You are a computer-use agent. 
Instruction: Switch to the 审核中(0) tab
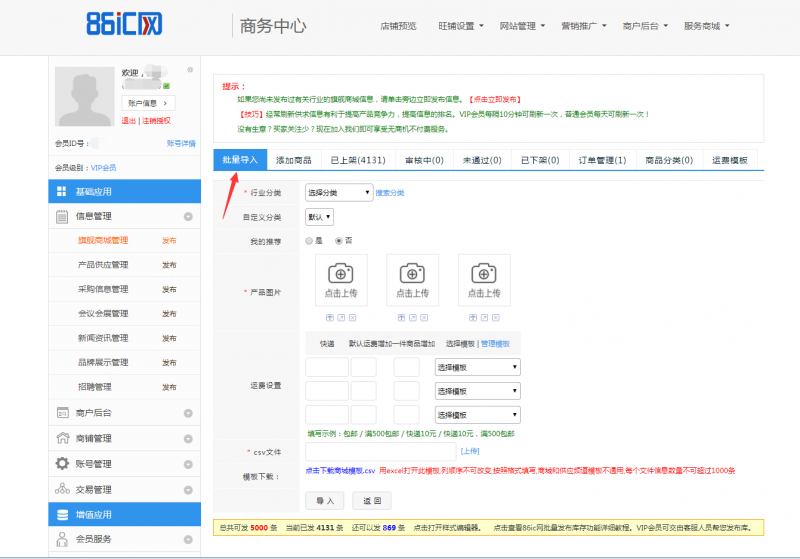point(424,160)
